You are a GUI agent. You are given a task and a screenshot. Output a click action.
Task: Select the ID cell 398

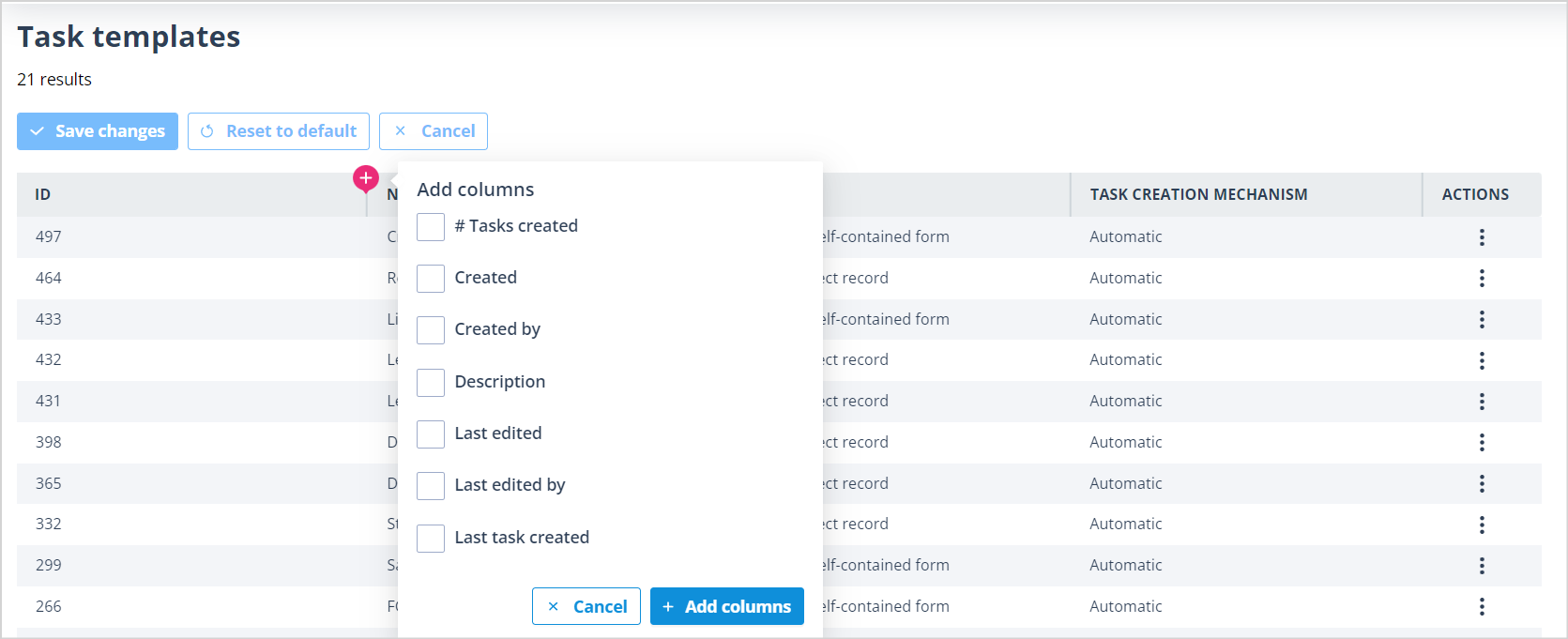click(x=49, y=442)
